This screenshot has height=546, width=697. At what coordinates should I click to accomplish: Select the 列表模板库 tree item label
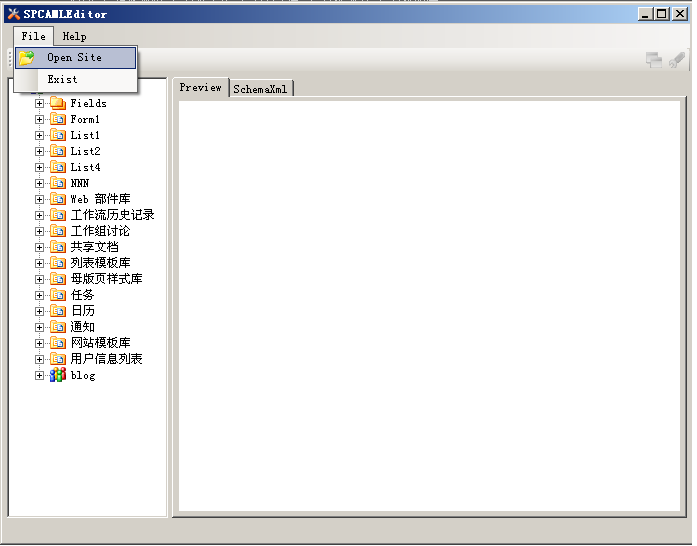coord(100,263)
